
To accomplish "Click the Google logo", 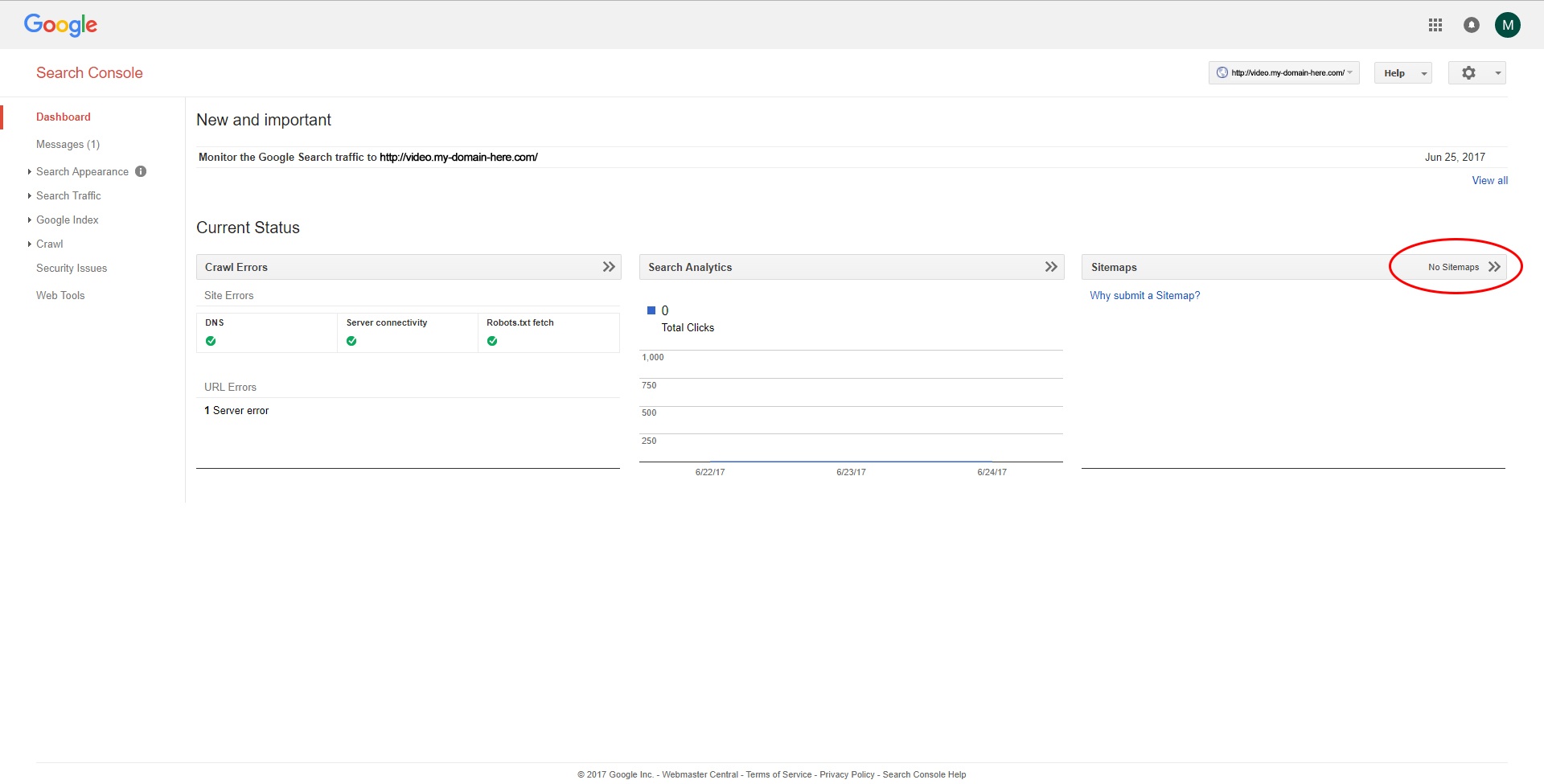I will tap(60, 25).
